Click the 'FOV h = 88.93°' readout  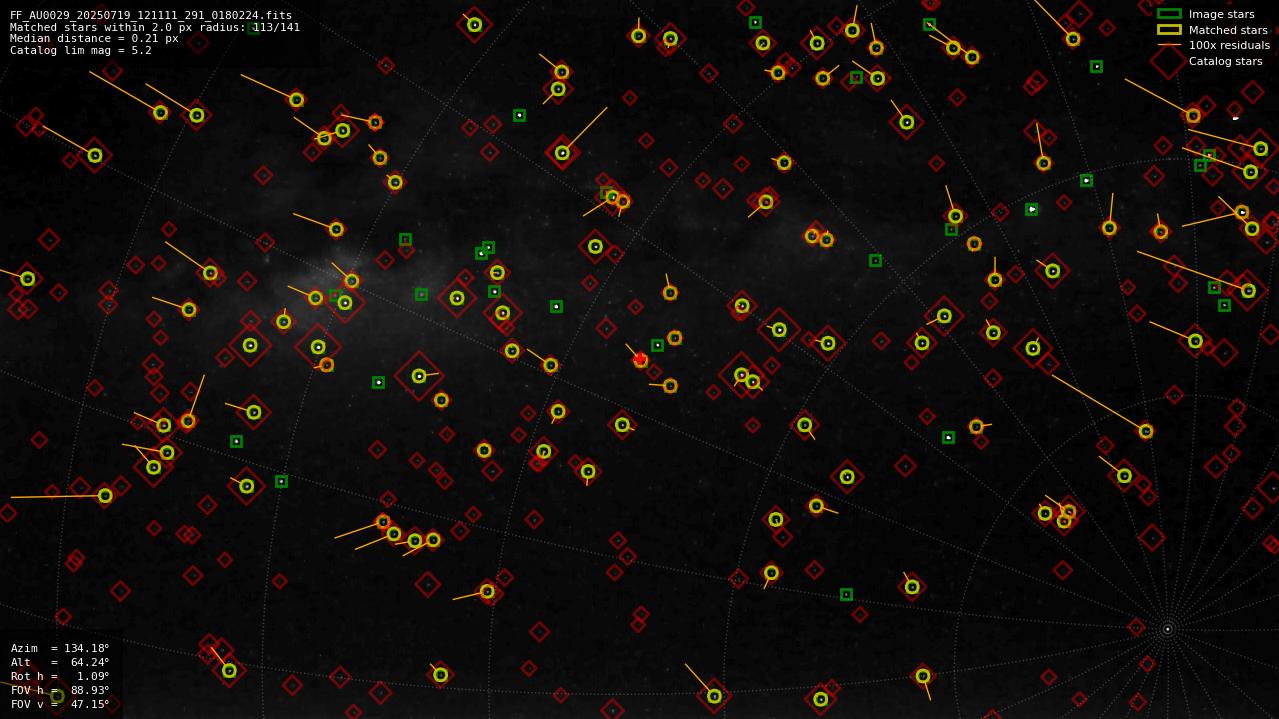pos(60,690)
